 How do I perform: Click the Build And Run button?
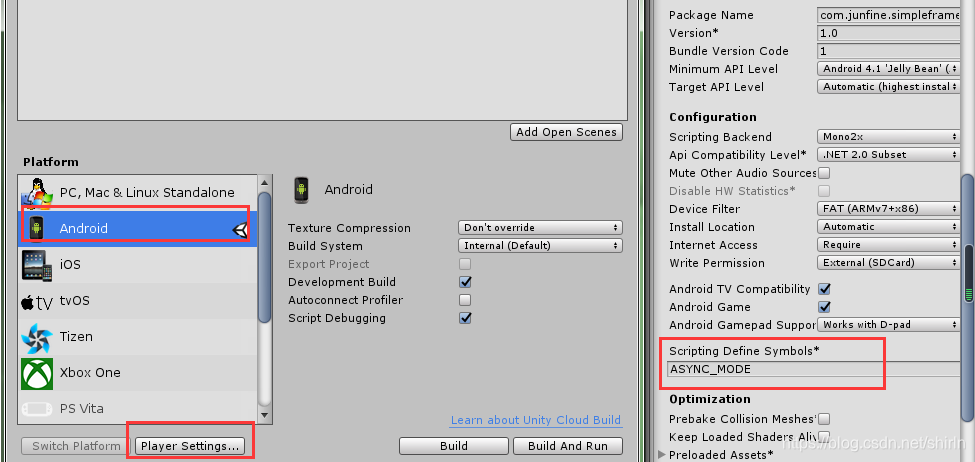click(568, 446)
